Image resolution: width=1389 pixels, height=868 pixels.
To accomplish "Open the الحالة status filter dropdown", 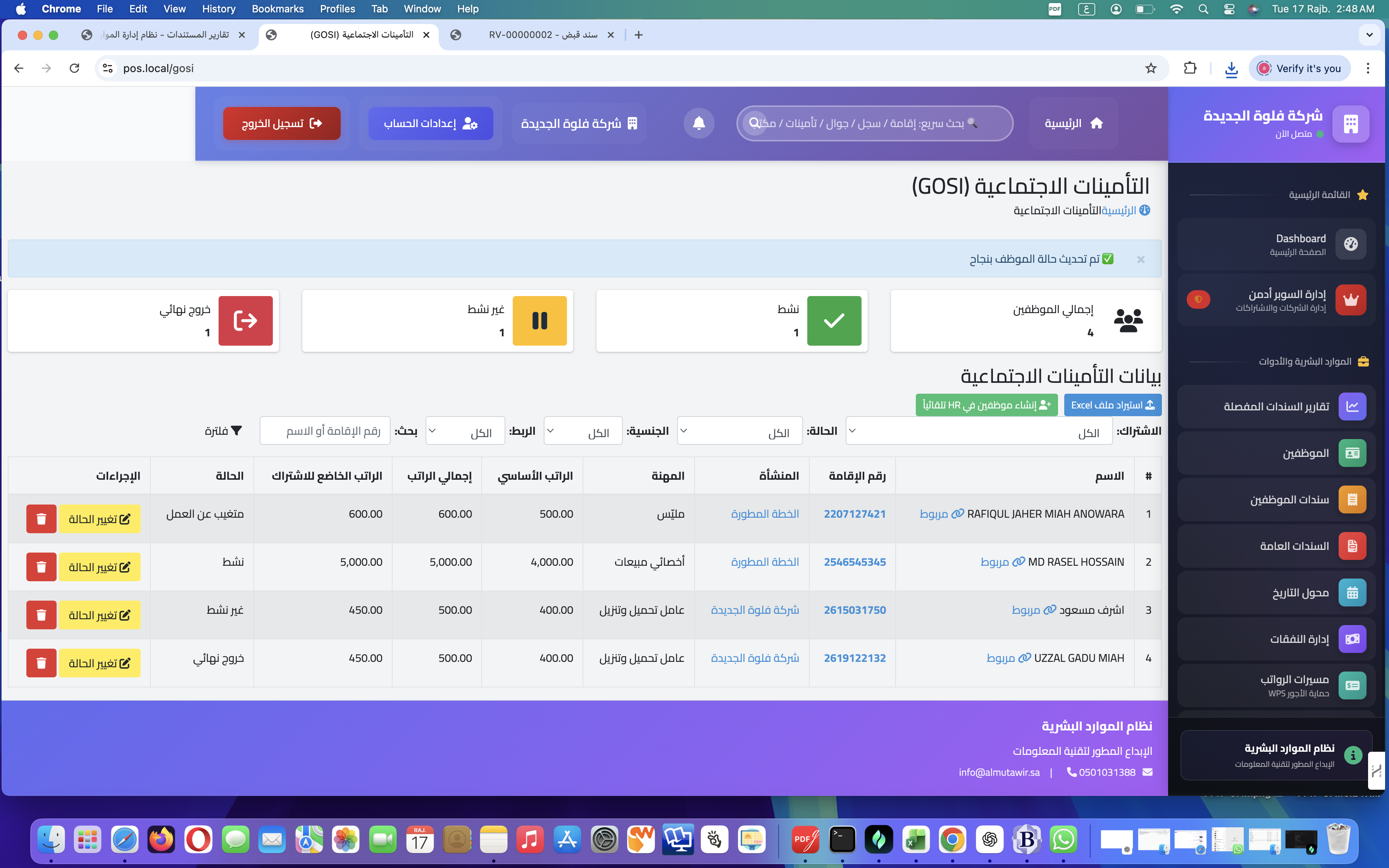I will pyautogui.click(x=739, y=431).
